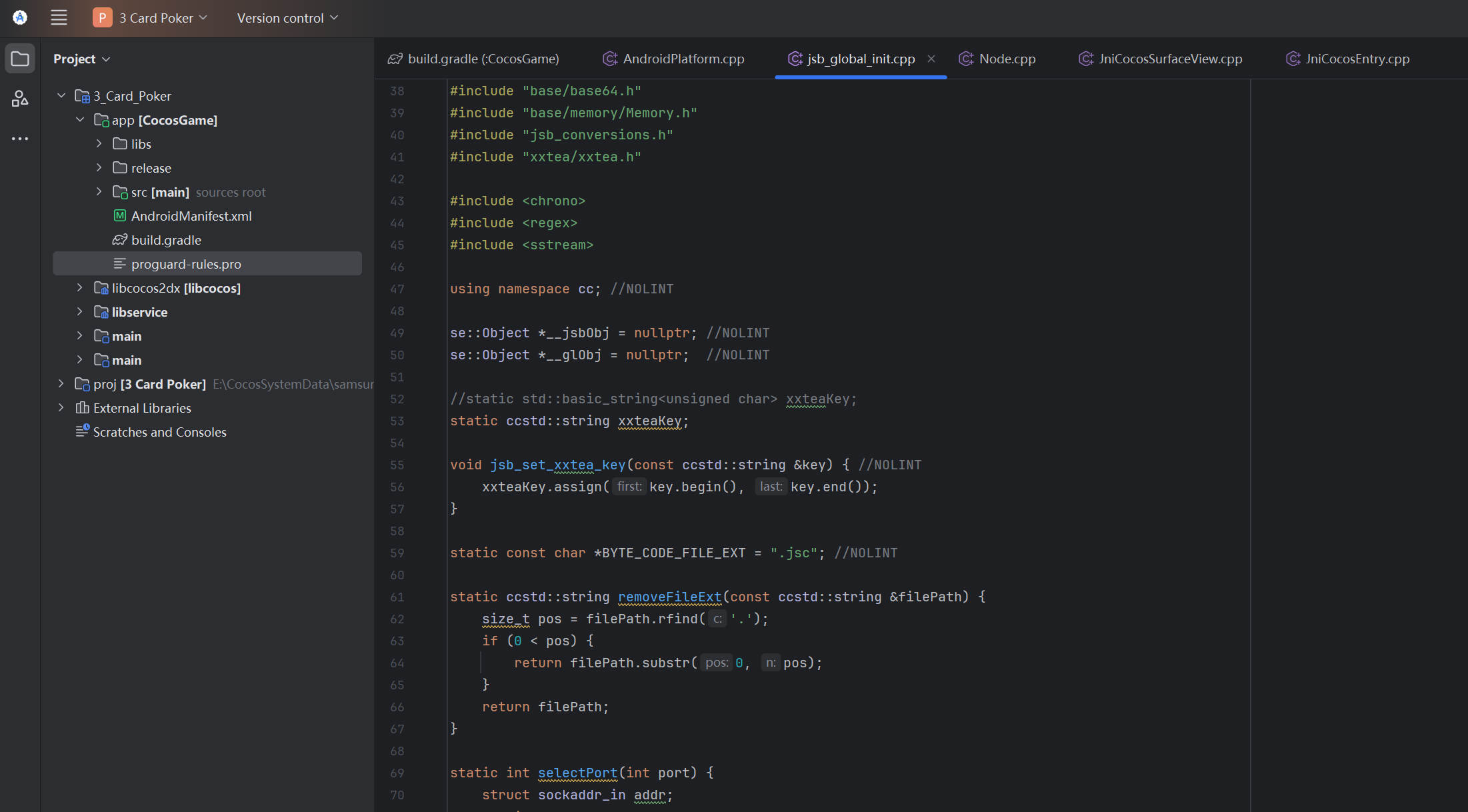Screen dimensions: 1468x812
Task: Open the hamburger main menu icon
Action: (x=59, y=18)
